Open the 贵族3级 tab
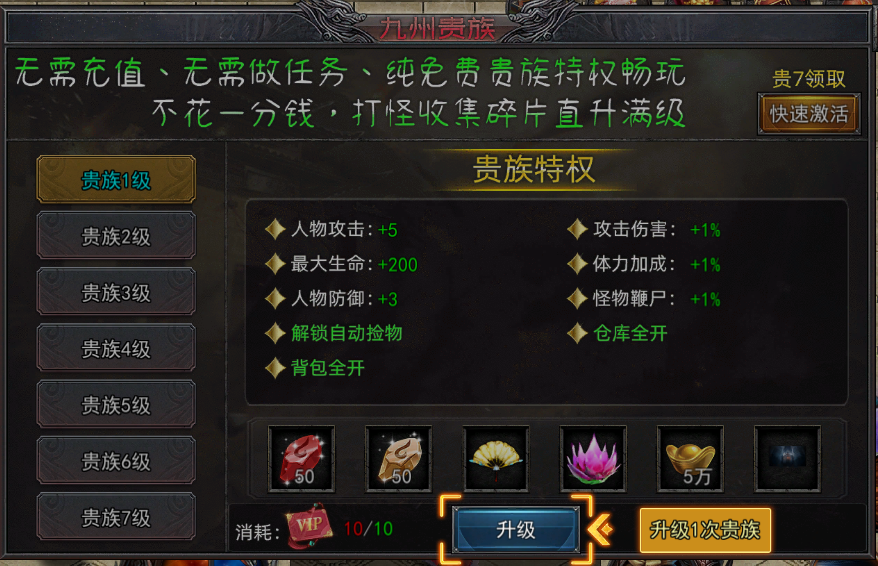Screen dimensions: 878x566 point(116,292)
